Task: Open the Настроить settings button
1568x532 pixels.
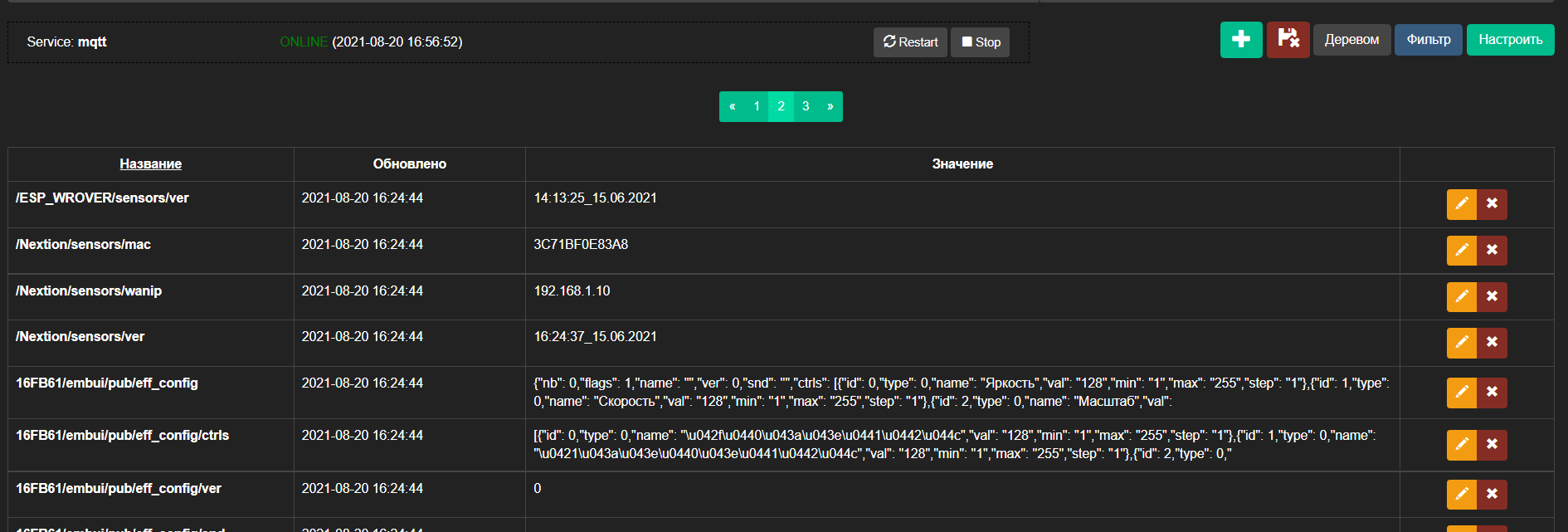Action: point(1510,40)
